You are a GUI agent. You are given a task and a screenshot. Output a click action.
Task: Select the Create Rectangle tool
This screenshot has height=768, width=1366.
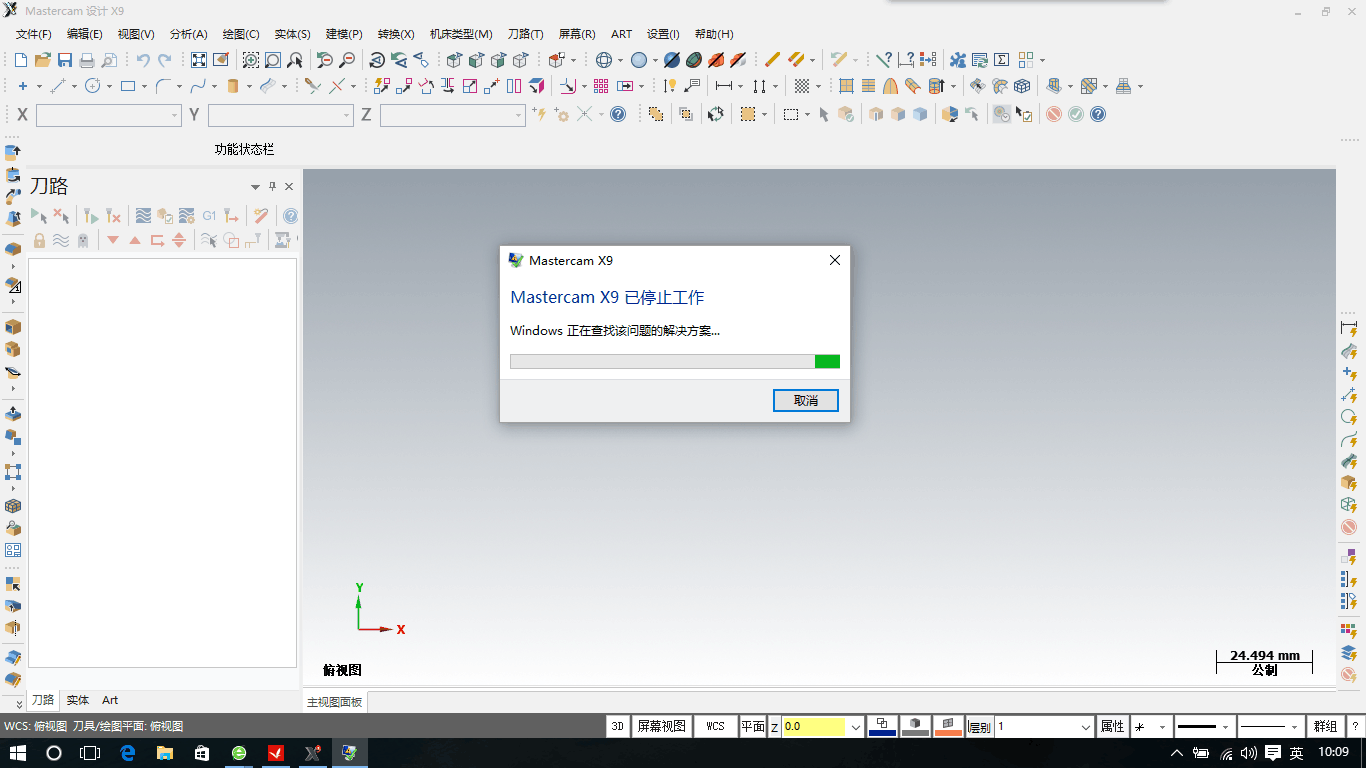pos(127,86)
